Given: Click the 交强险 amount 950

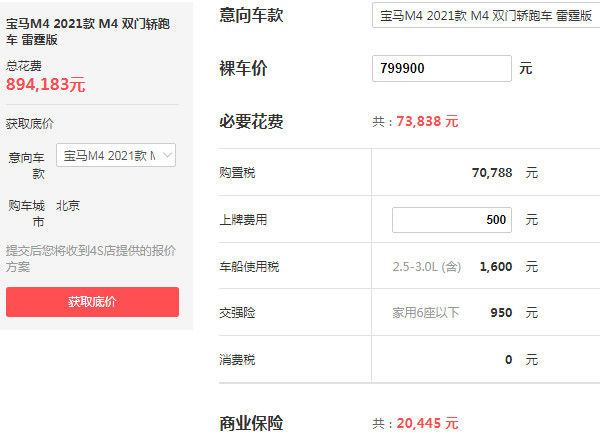Looking at the screenshot, I should [x=501, y=313].
